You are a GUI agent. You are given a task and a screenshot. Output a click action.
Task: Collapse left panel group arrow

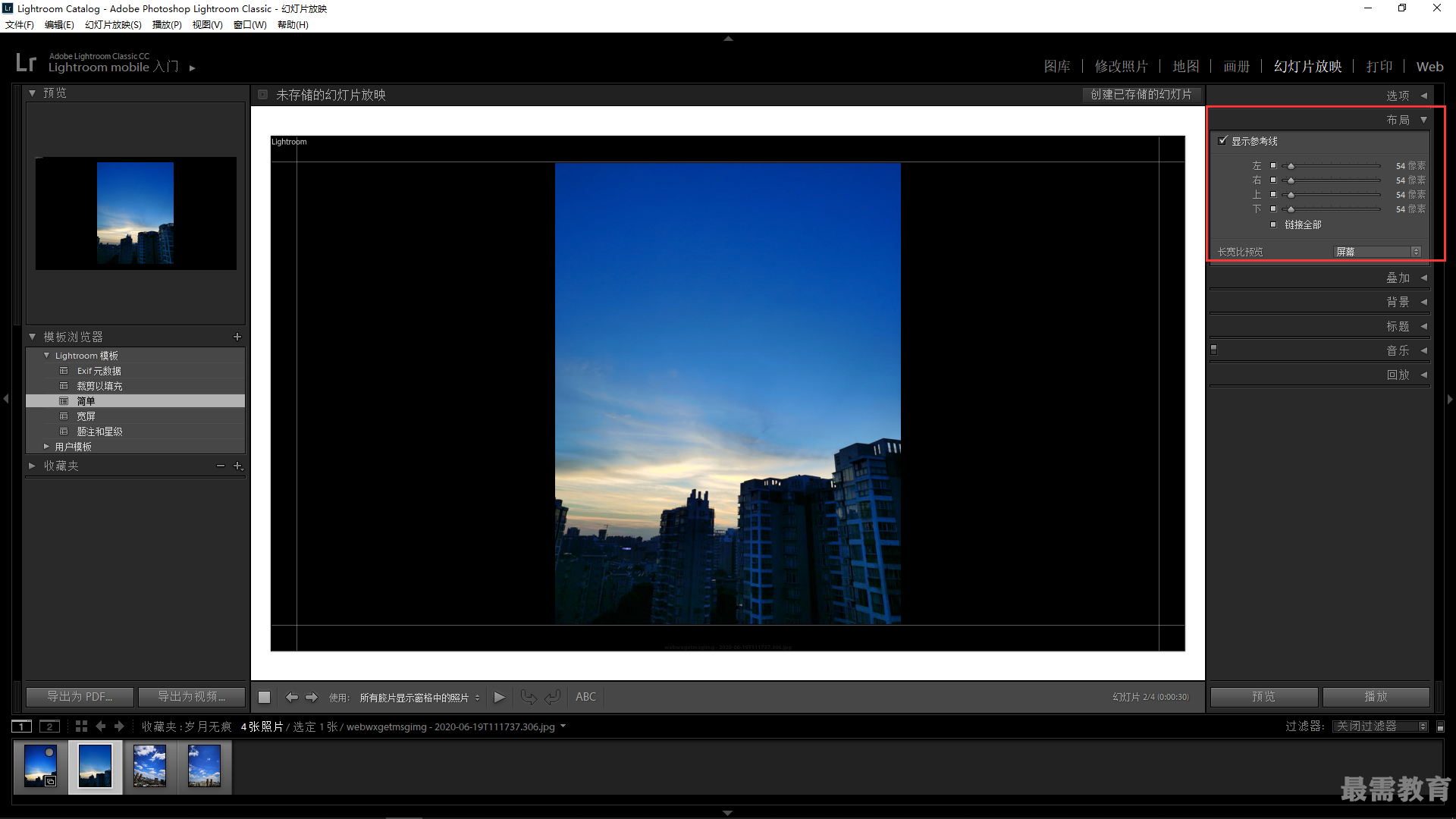tap(6, 399)
